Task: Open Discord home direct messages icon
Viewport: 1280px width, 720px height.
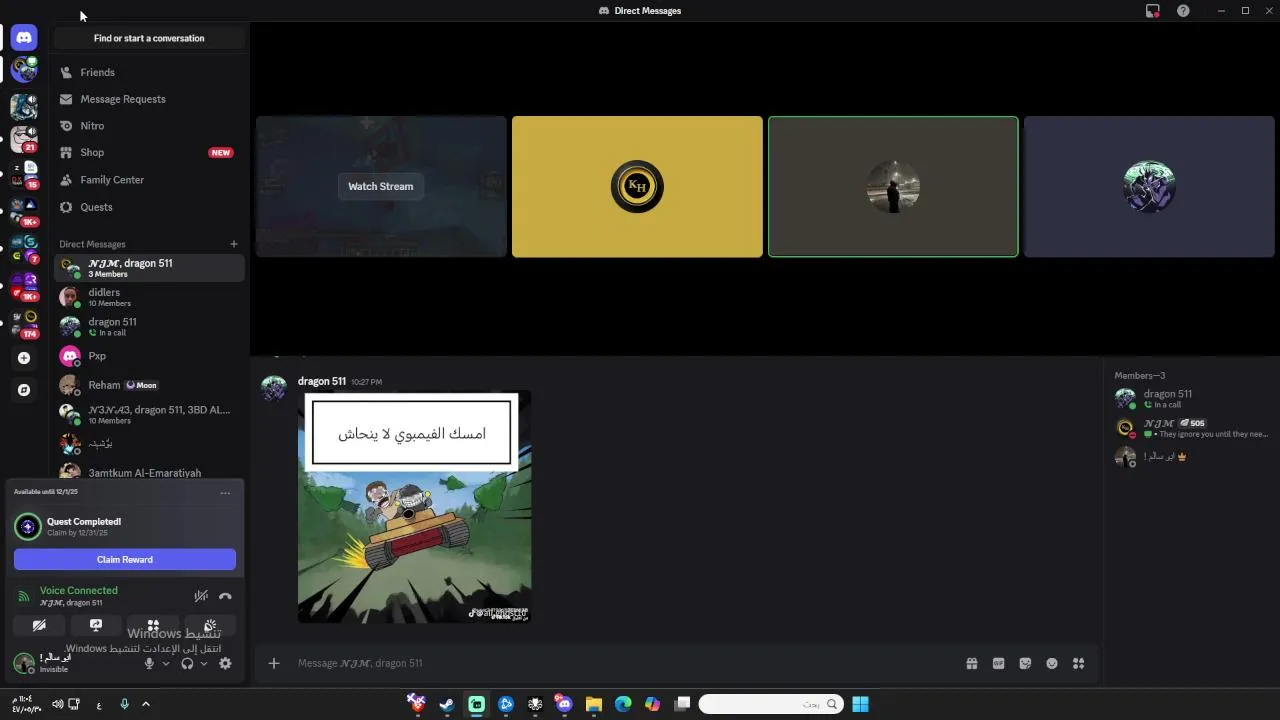Action: (x=24, y=38)
